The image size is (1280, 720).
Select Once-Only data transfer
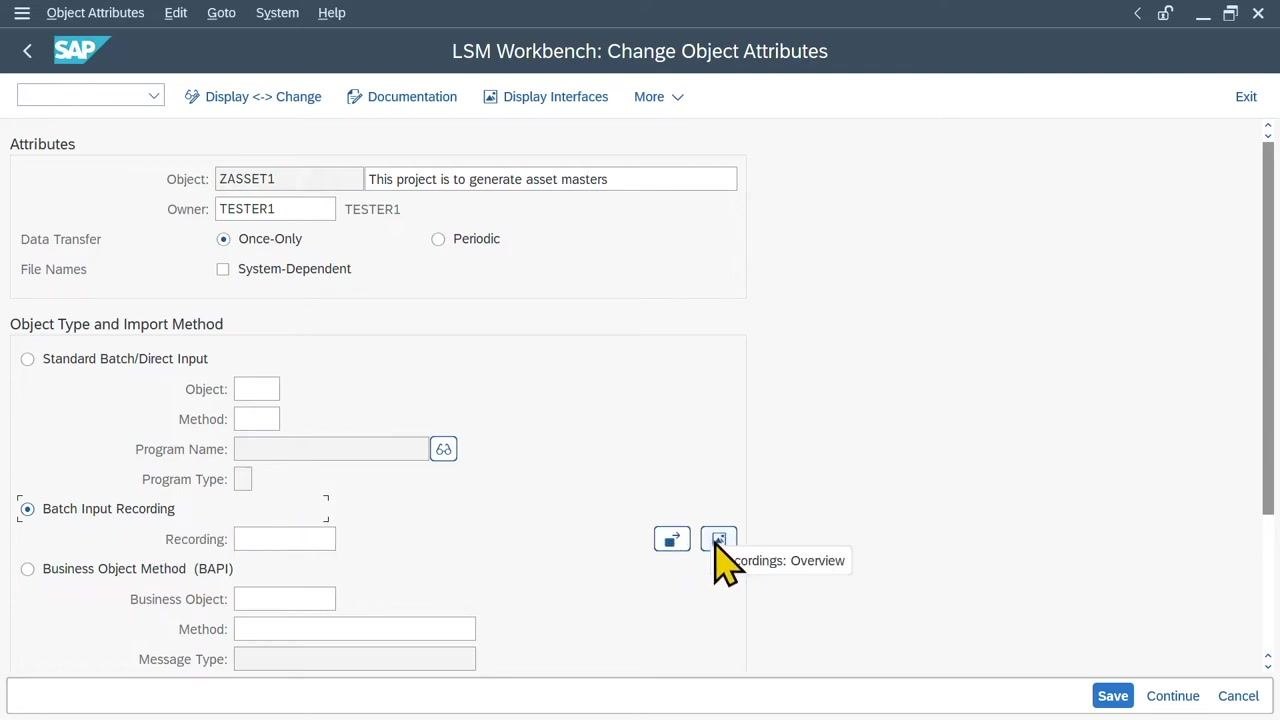(x=223, y=239)
